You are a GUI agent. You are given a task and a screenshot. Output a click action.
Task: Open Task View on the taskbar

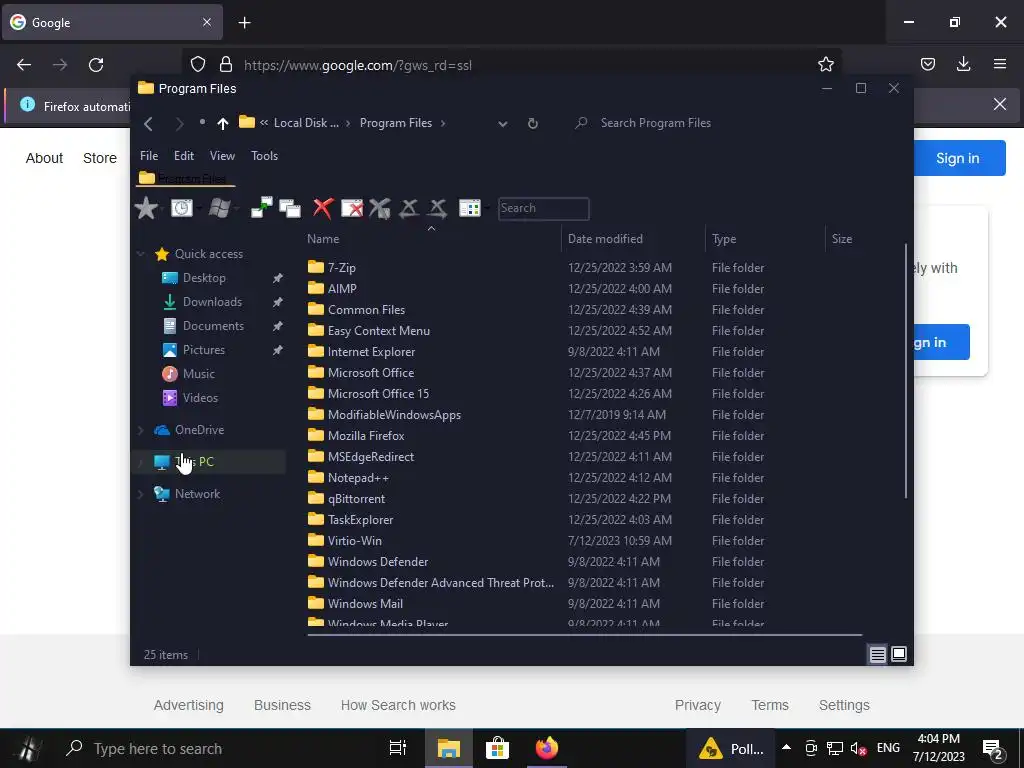point(397,748)
